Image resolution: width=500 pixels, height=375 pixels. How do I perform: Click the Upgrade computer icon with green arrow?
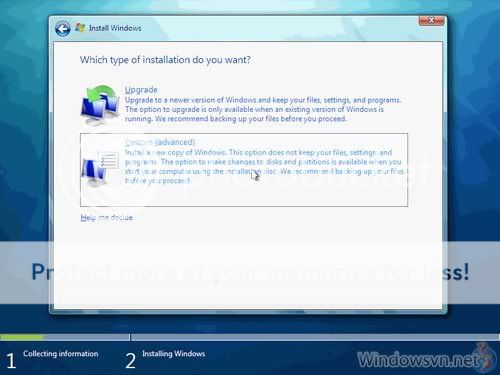click(100, 105)
